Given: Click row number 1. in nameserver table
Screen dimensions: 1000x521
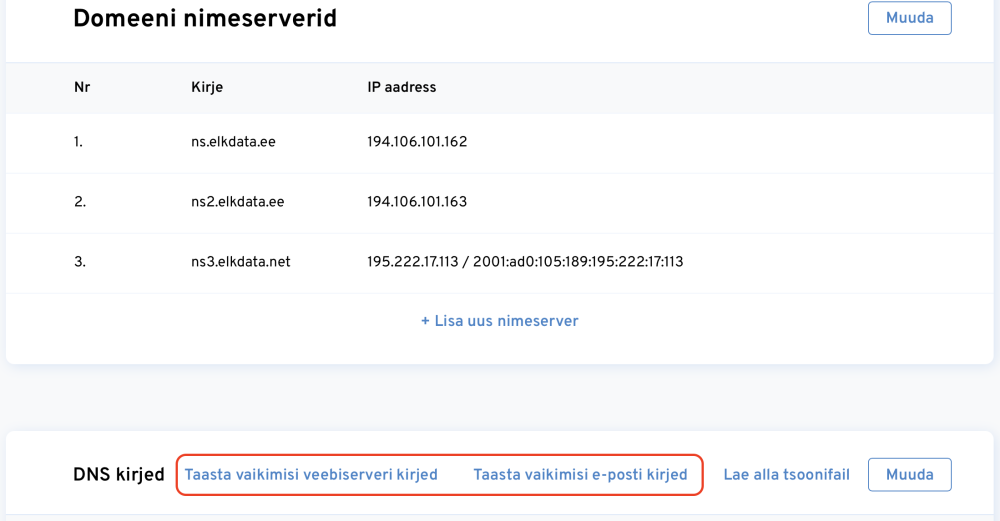Looking at the screenshot, I should (78, 142).
